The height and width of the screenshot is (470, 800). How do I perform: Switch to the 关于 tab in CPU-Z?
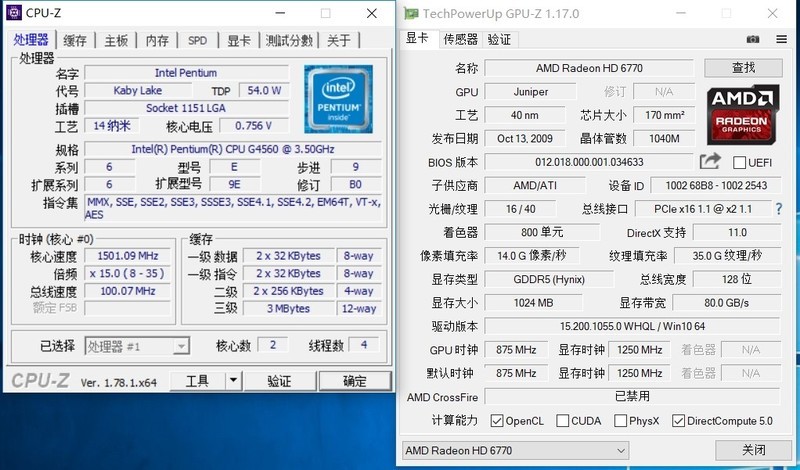tap(339, 40)
